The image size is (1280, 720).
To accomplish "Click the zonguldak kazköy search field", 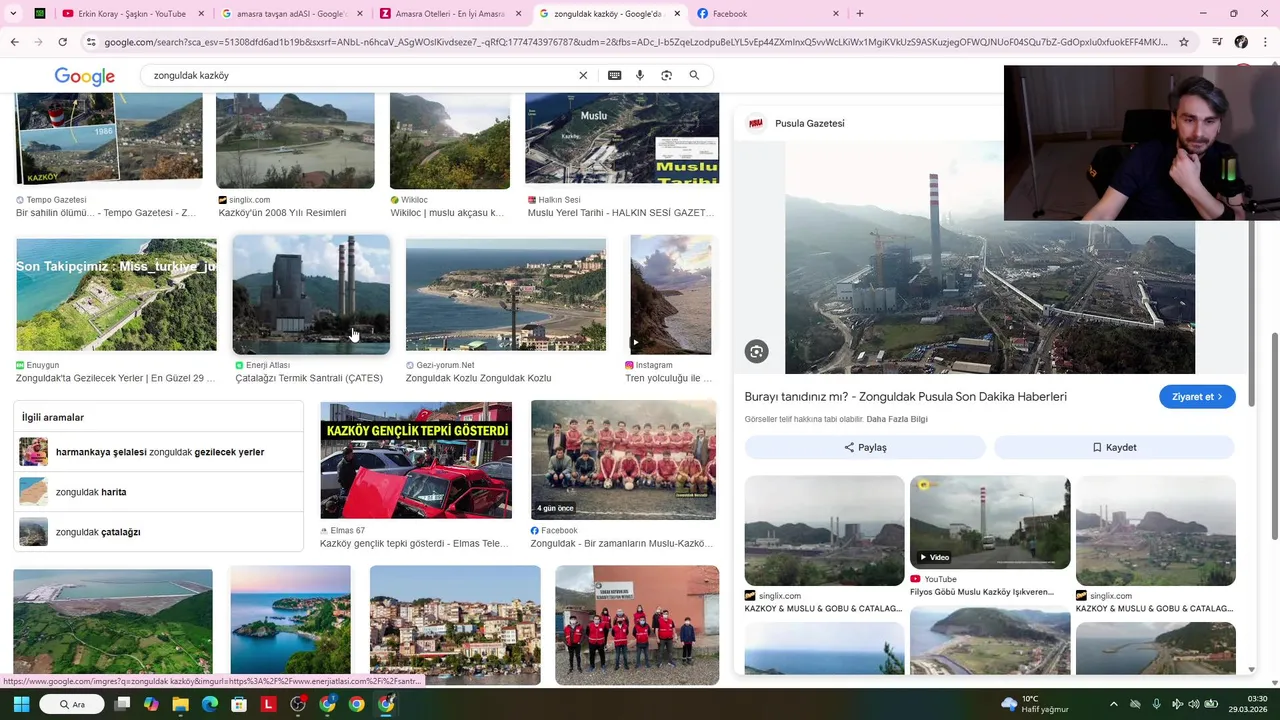I will (x=360, y=76).
